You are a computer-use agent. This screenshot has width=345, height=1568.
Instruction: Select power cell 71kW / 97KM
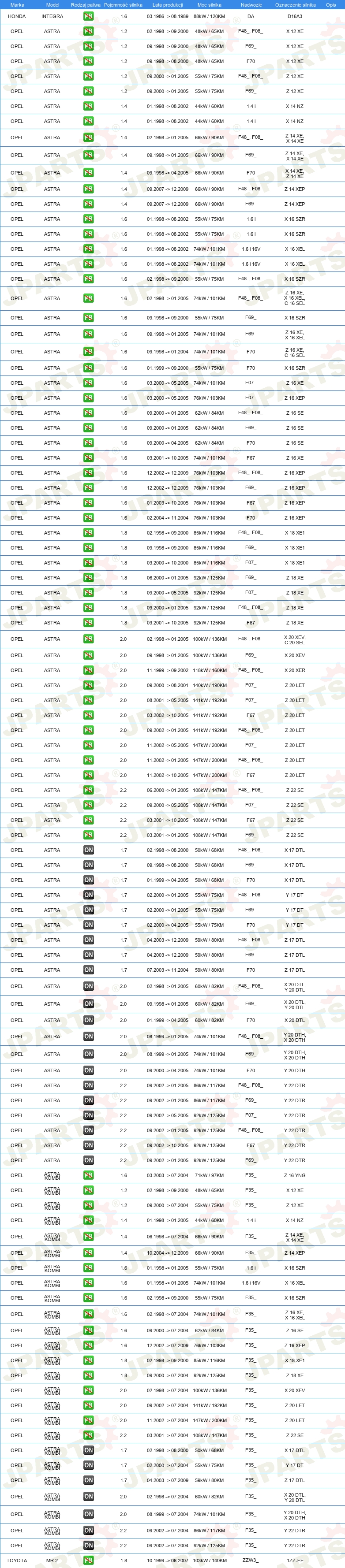pos(210,1175)
